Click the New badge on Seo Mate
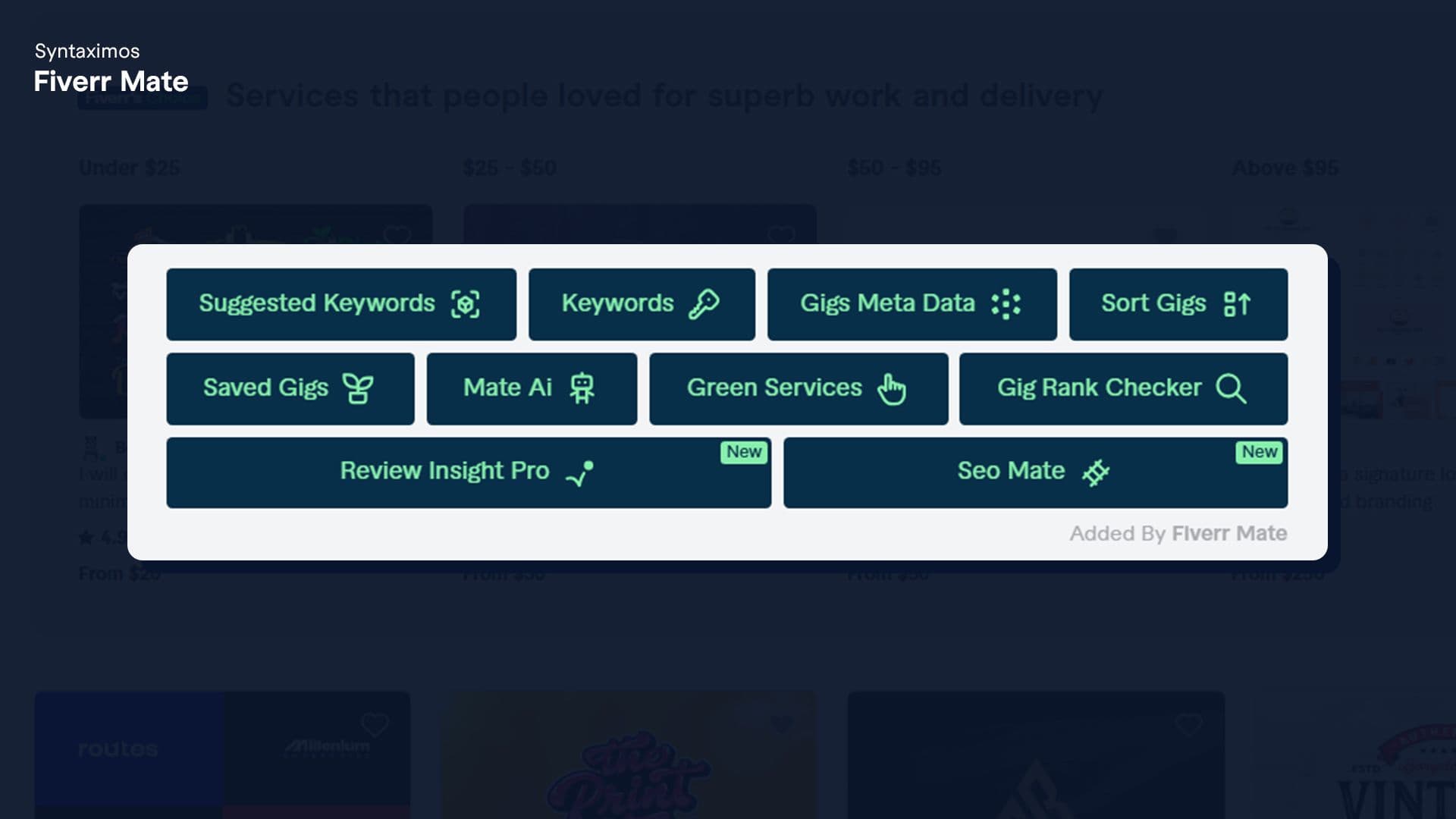Image resolution: width=1456 pixels, height=819 pixels. (x=1260, y=452)
